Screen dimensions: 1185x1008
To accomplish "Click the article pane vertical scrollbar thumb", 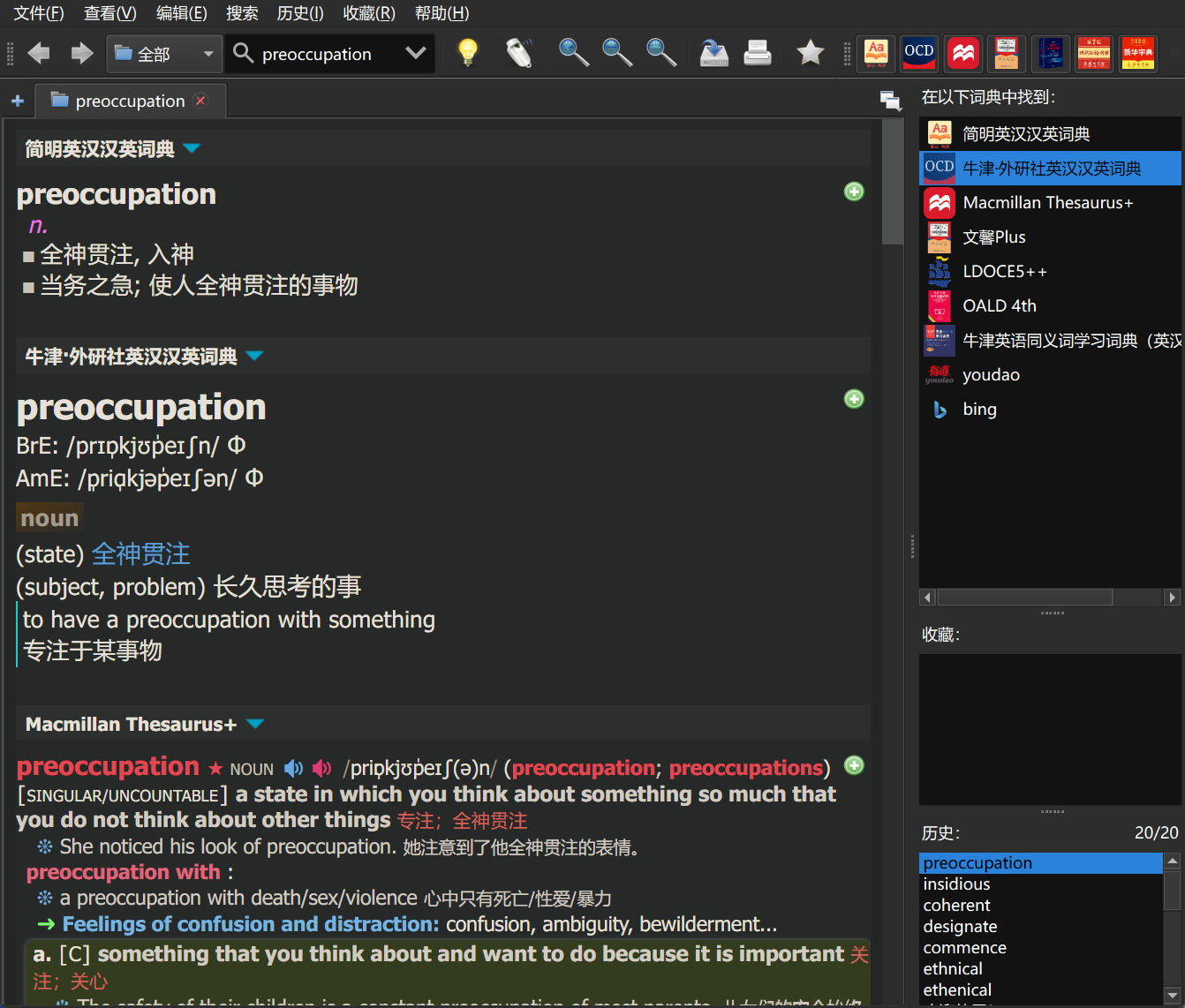I will click(x=893, y=182).
